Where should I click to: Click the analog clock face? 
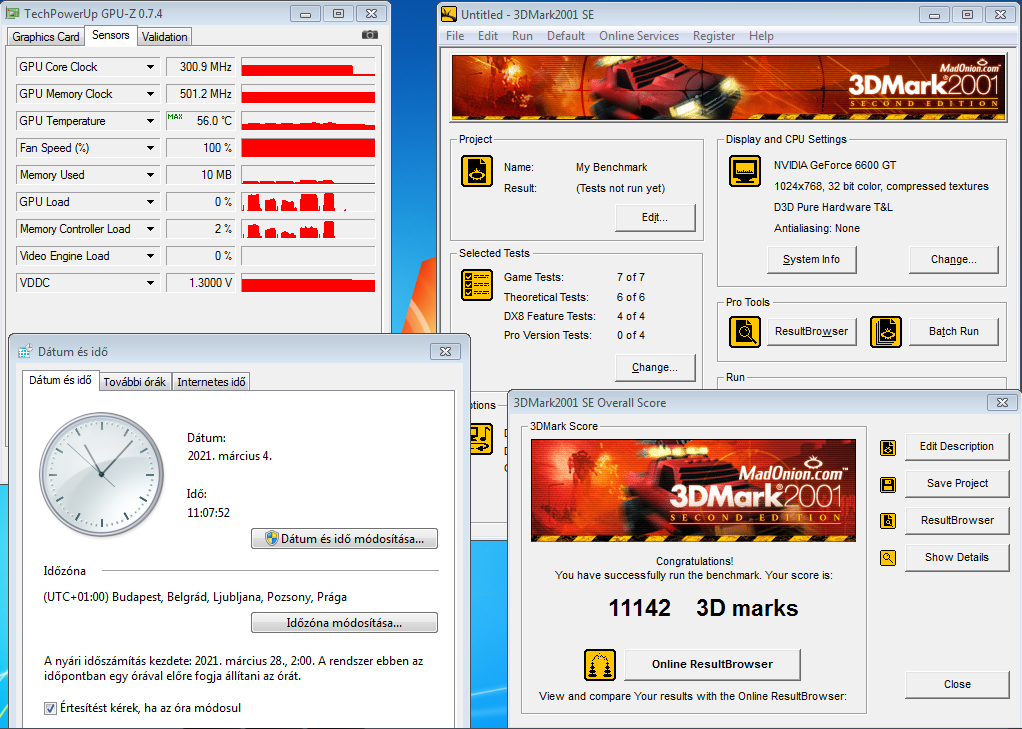tap(102, 474)
